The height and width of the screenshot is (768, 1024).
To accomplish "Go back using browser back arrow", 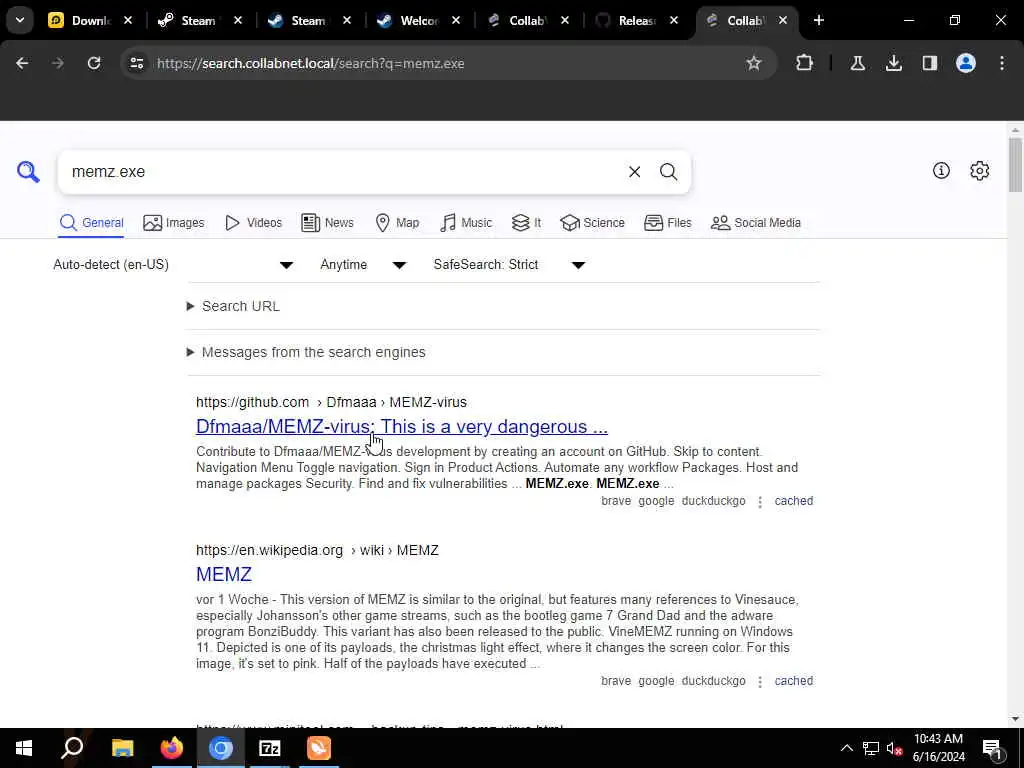I will click(22, 63).
